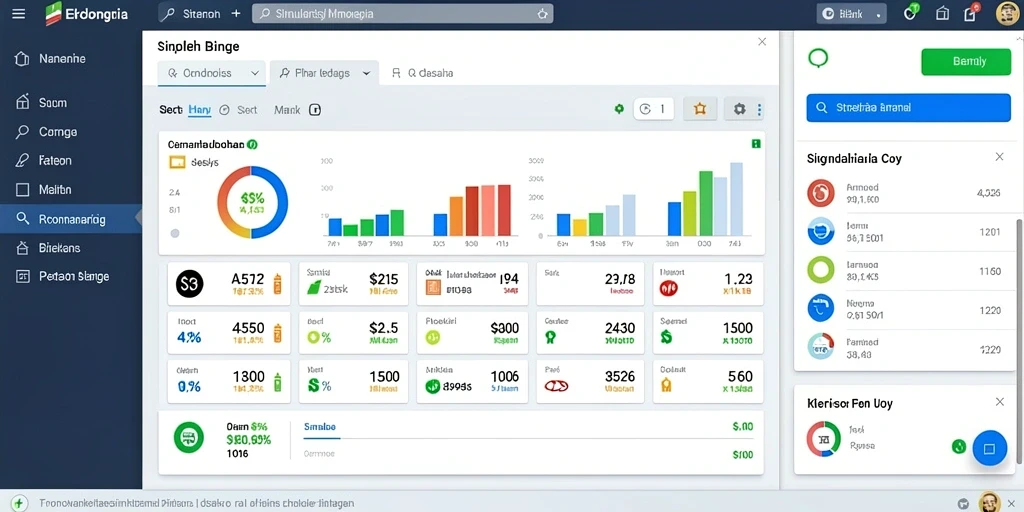Open the three-dot more options menu
The width and height of the screenshot is (1024, 512).
point(759,110)
